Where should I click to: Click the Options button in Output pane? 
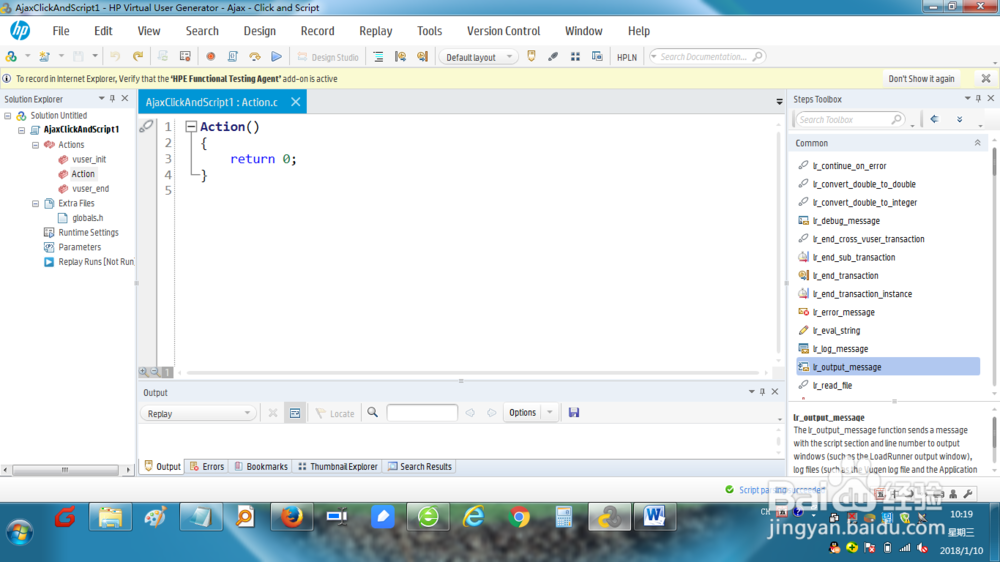522,413
